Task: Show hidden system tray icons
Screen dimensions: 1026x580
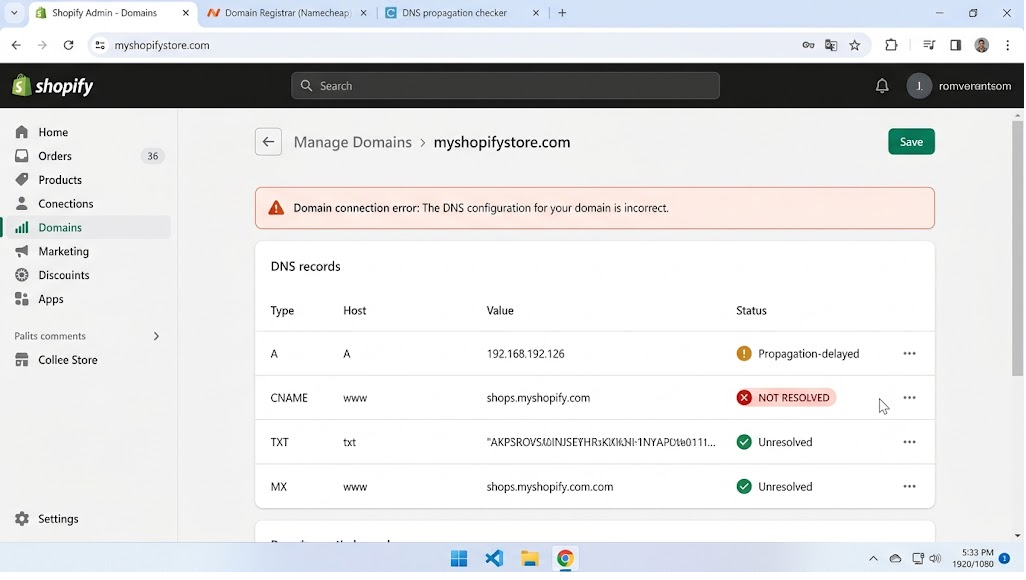Action: pyautogui.click(x=873, y=558)
